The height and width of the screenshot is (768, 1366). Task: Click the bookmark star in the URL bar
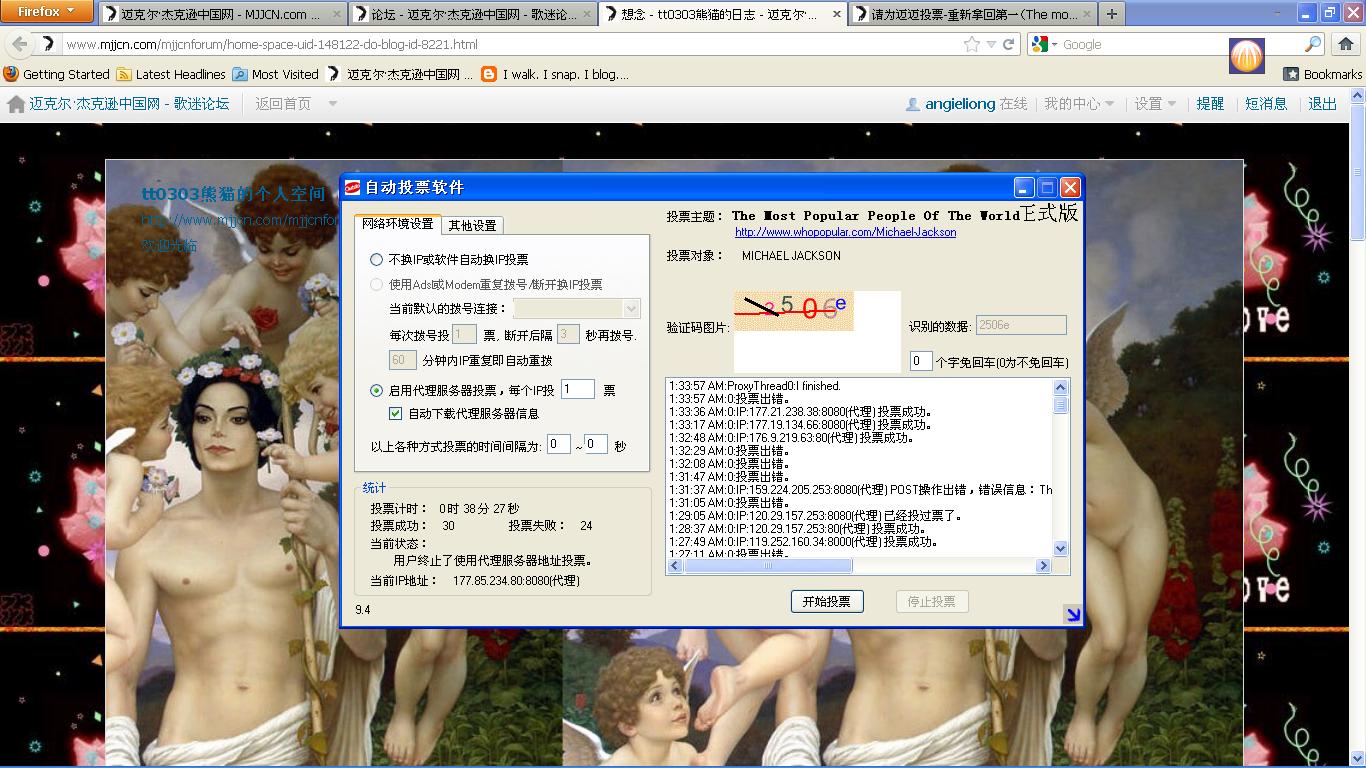pos(971,44)
